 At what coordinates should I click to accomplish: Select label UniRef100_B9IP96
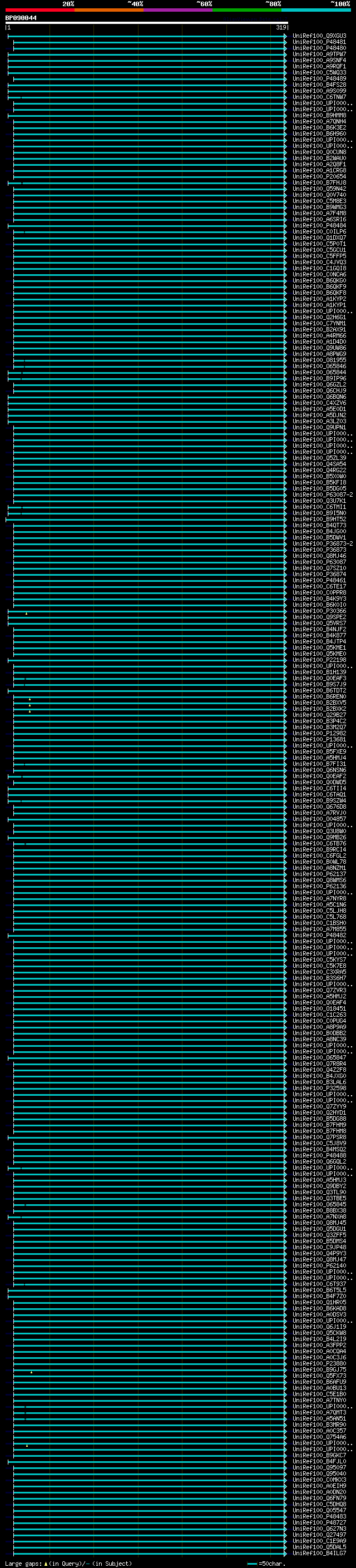319,379
